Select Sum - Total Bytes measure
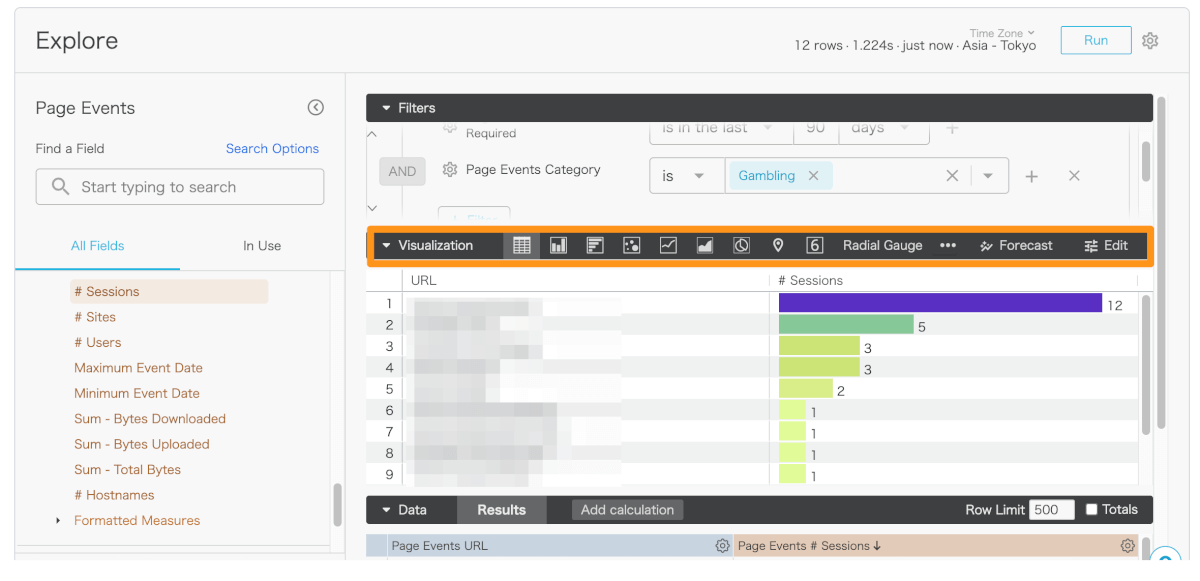 [127, 470]
